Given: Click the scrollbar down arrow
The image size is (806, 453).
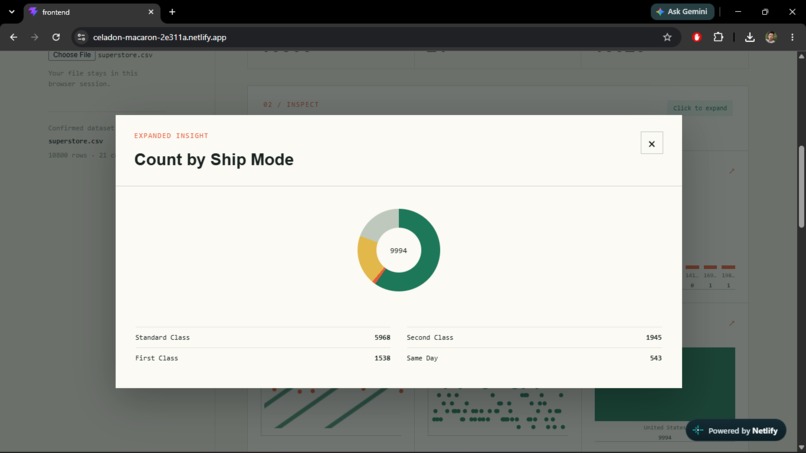Looking at the screenshot, I should click(801, 447).
